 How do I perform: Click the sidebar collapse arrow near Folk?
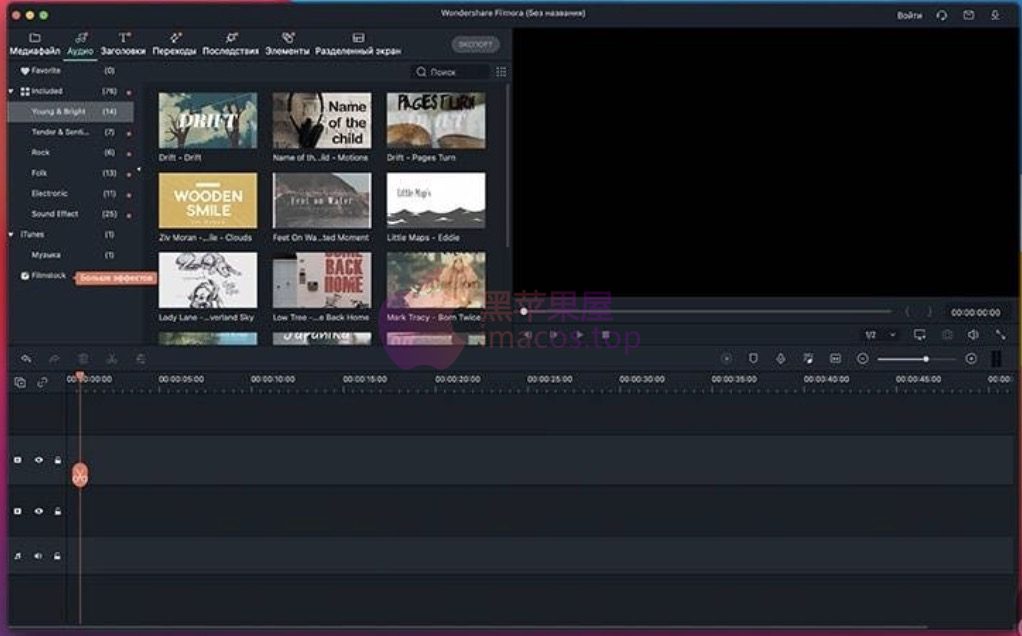(138, 169)
